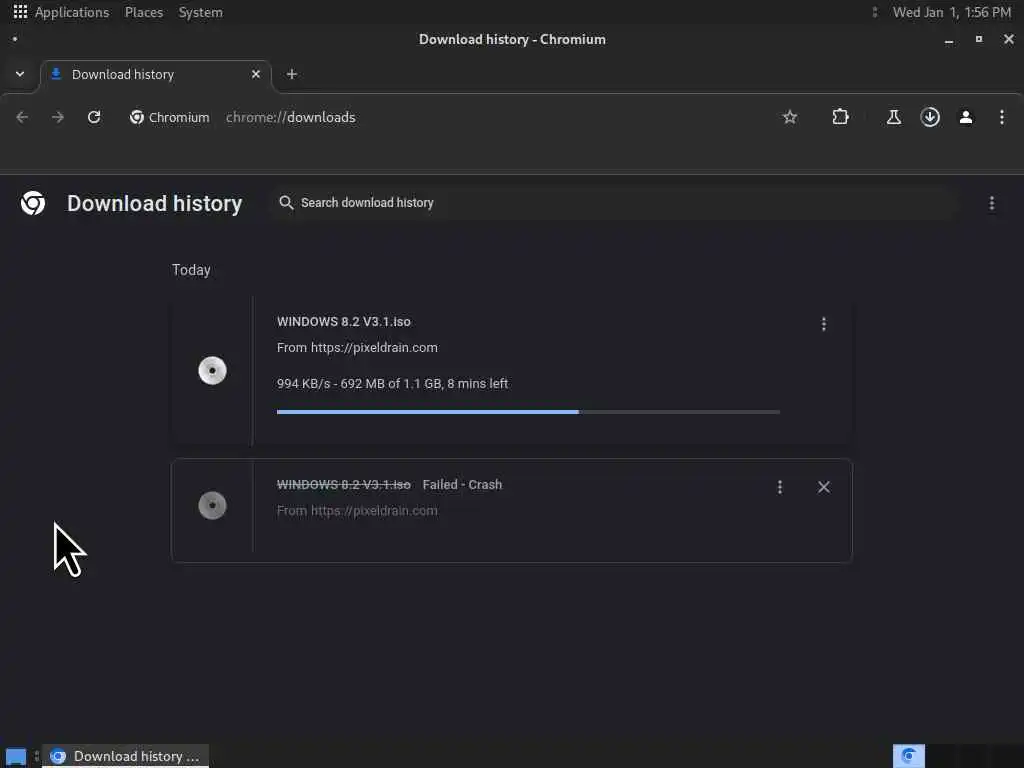Click the system tray indicator near the clock
Viewport: 1024px width, 768px height.
(x=875, y=12)
